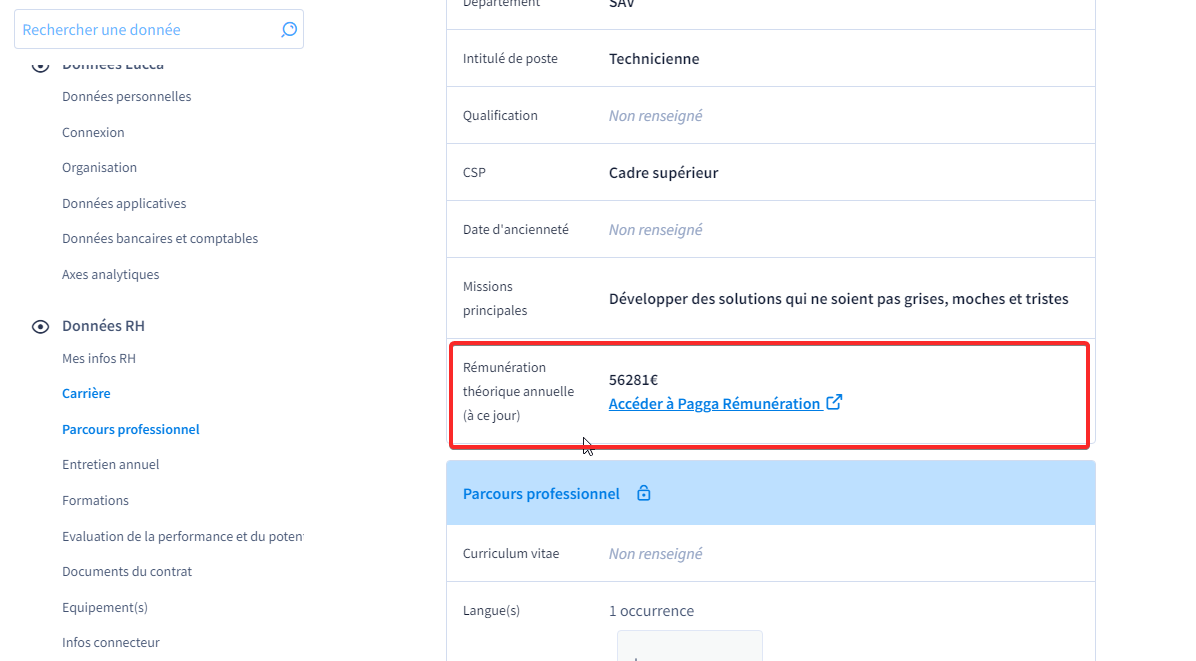Select Données personnelles in sidebar
Viewport: 1196px width, 661px height.
127,96
